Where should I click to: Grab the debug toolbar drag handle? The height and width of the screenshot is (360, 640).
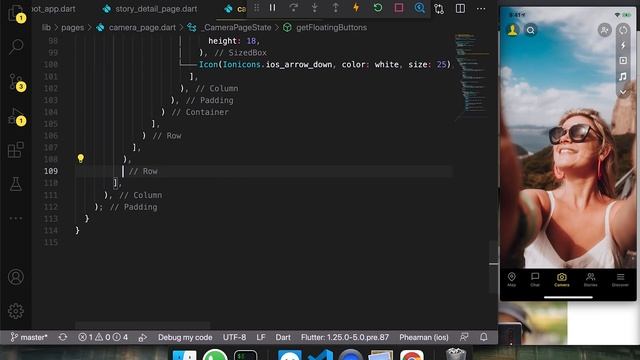[256, 8]
